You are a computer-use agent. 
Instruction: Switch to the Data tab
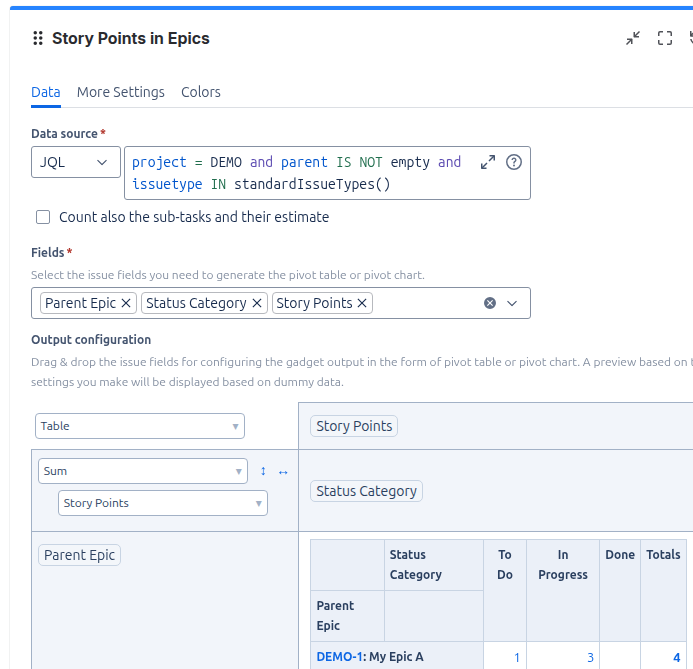pos(46,92)
